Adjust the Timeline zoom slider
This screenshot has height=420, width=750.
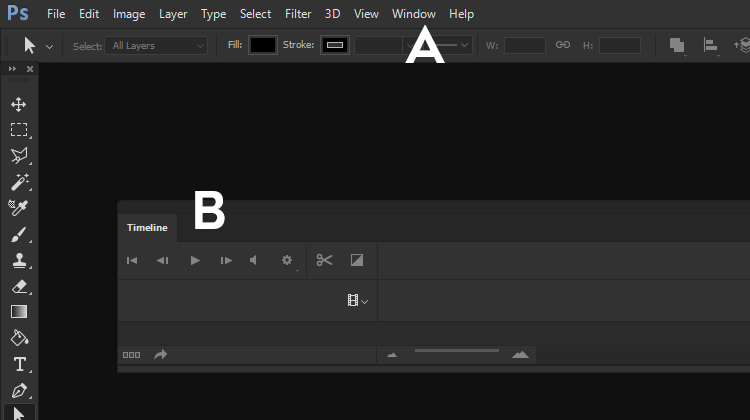(457, 351)
